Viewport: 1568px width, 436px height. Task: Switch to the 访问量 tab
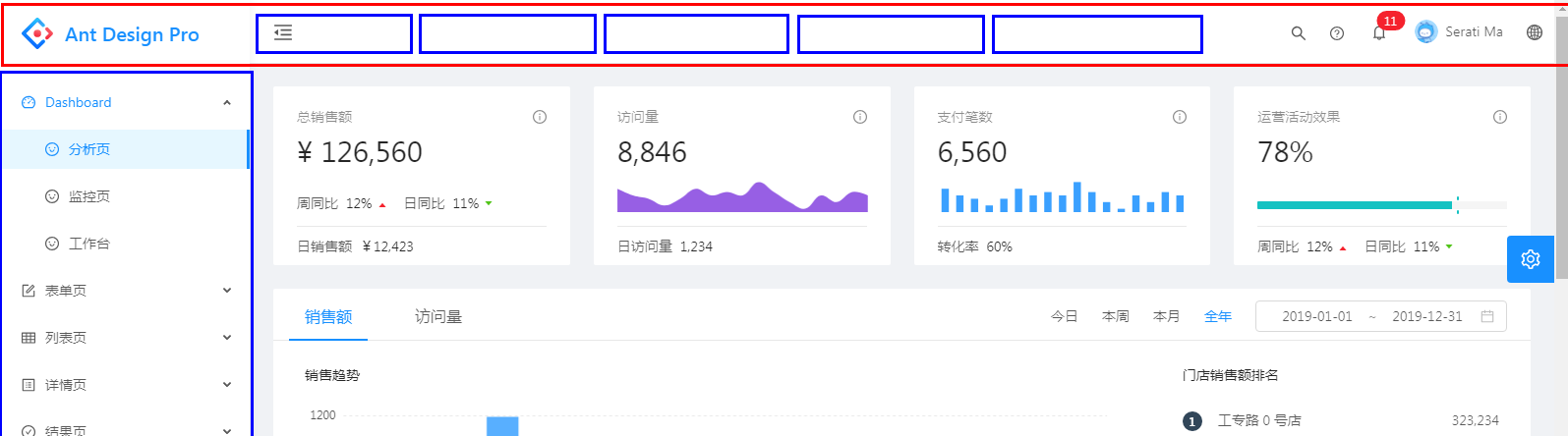click(x=438, y=316)
